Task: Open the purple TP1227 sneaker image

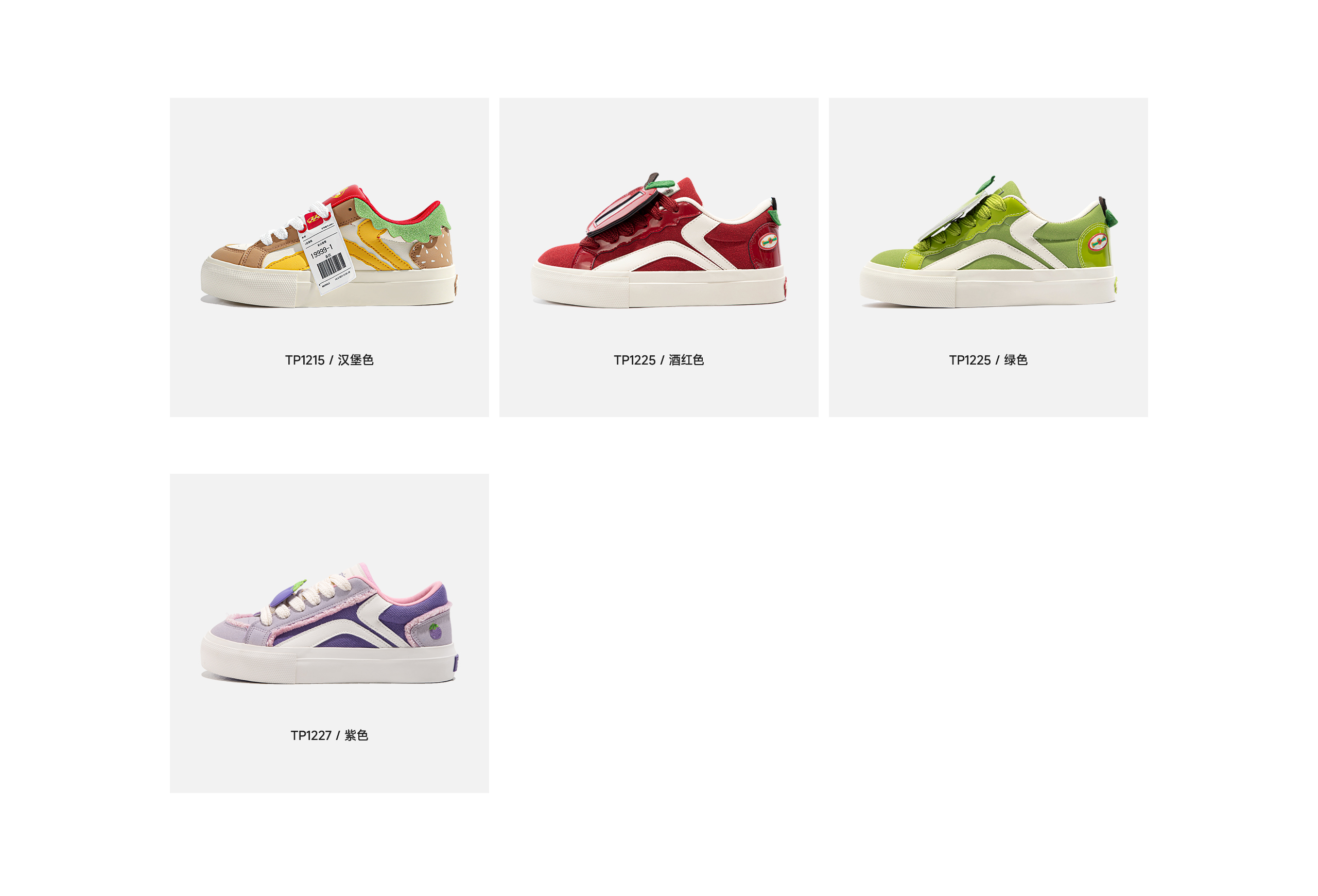Action: click(329, 623)
